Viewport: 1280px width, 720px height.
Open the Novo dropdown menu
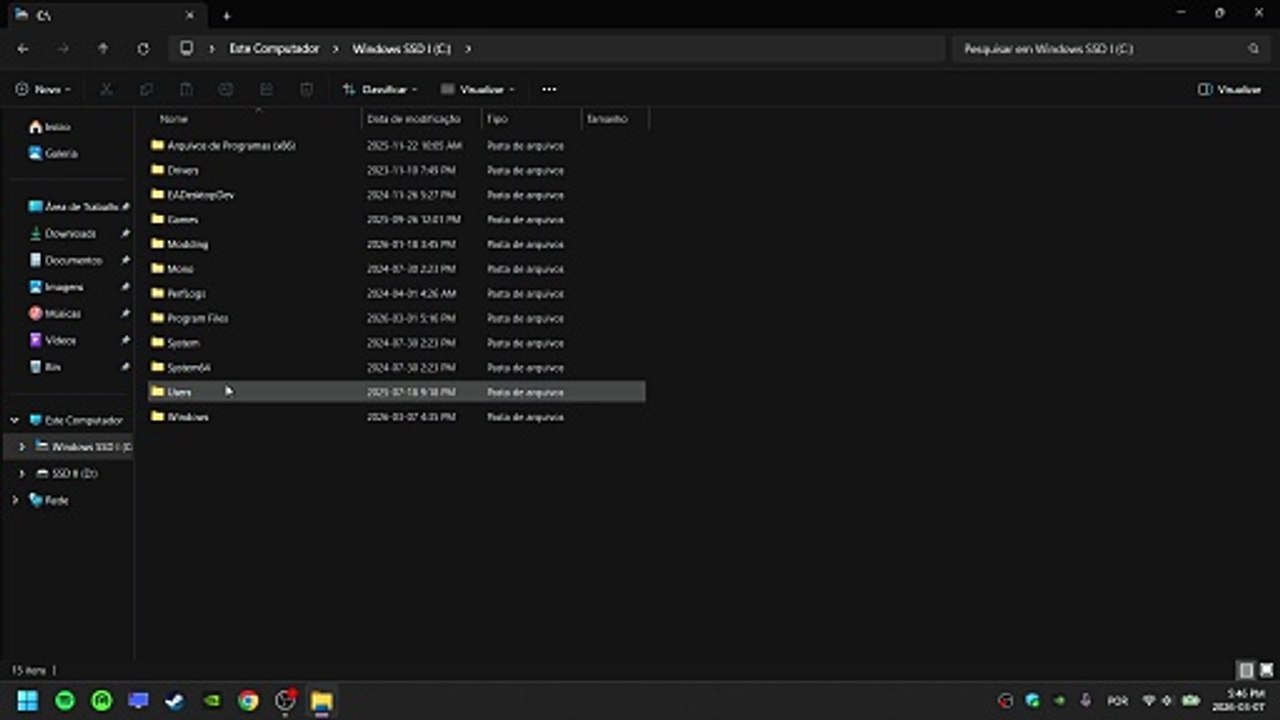43,89
